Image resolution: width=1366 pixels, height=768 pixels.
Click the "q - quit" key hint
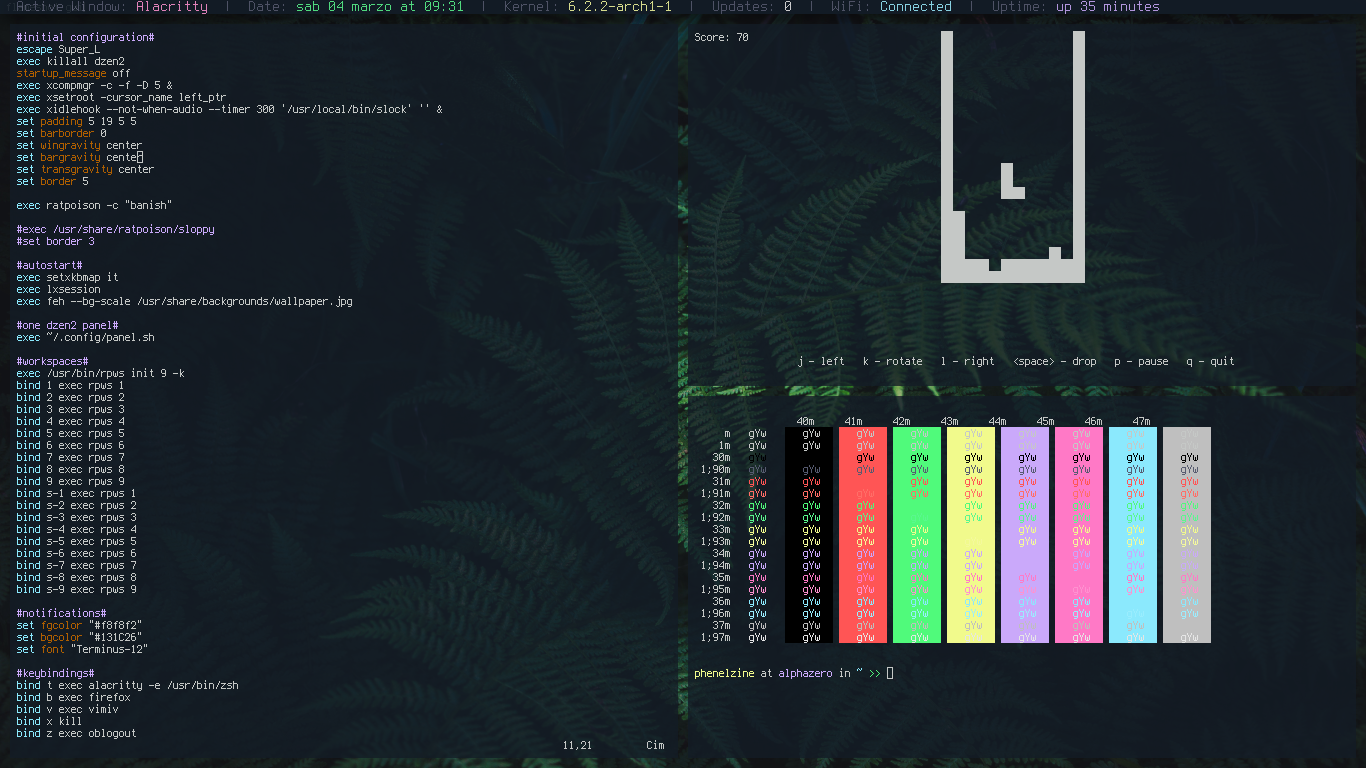pos(1210,361)
